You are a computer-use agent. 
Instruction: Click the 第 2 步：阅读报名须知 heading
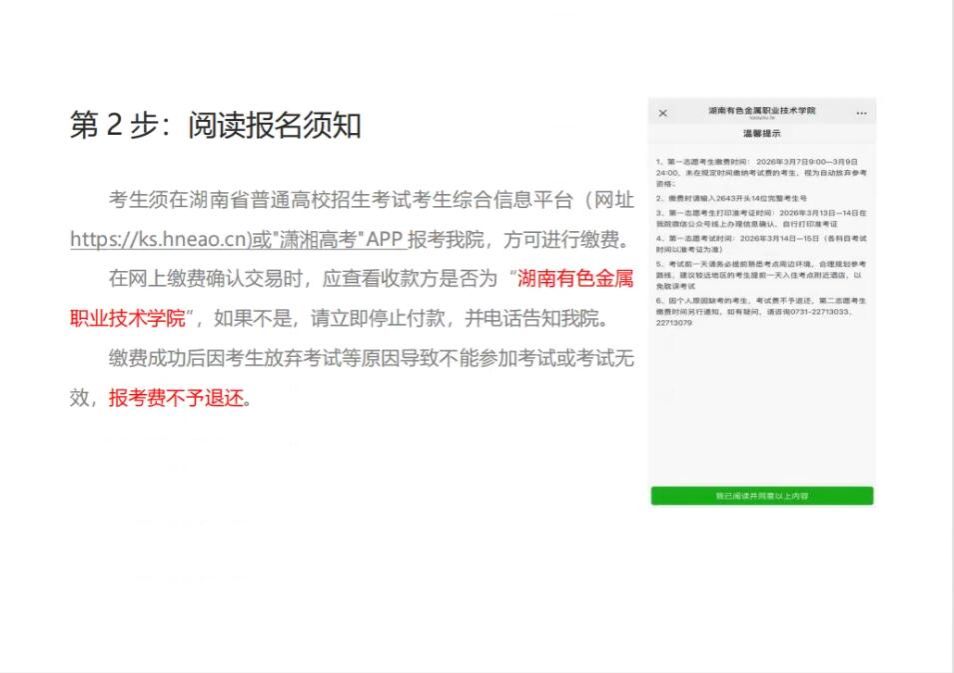pos(215,126)
